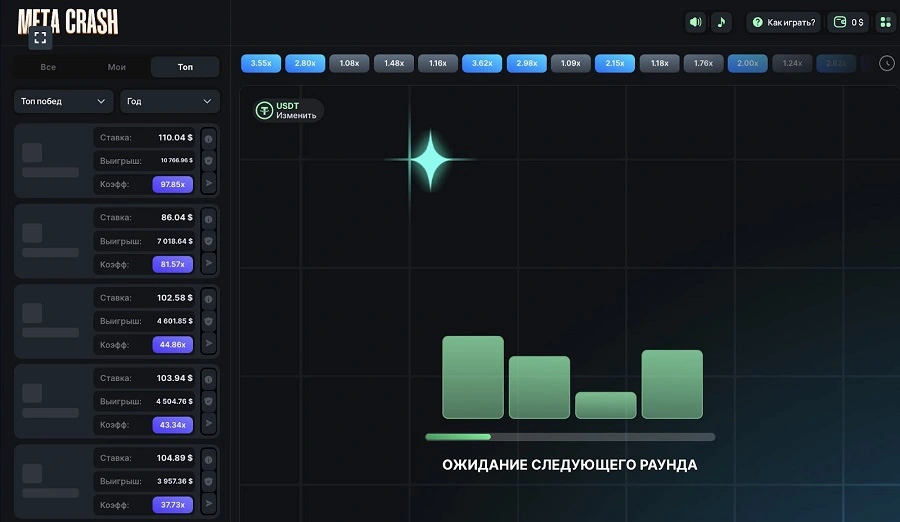Click the 3.62x history chip
The height and width of the screenshot is (522, 900).
482,63
